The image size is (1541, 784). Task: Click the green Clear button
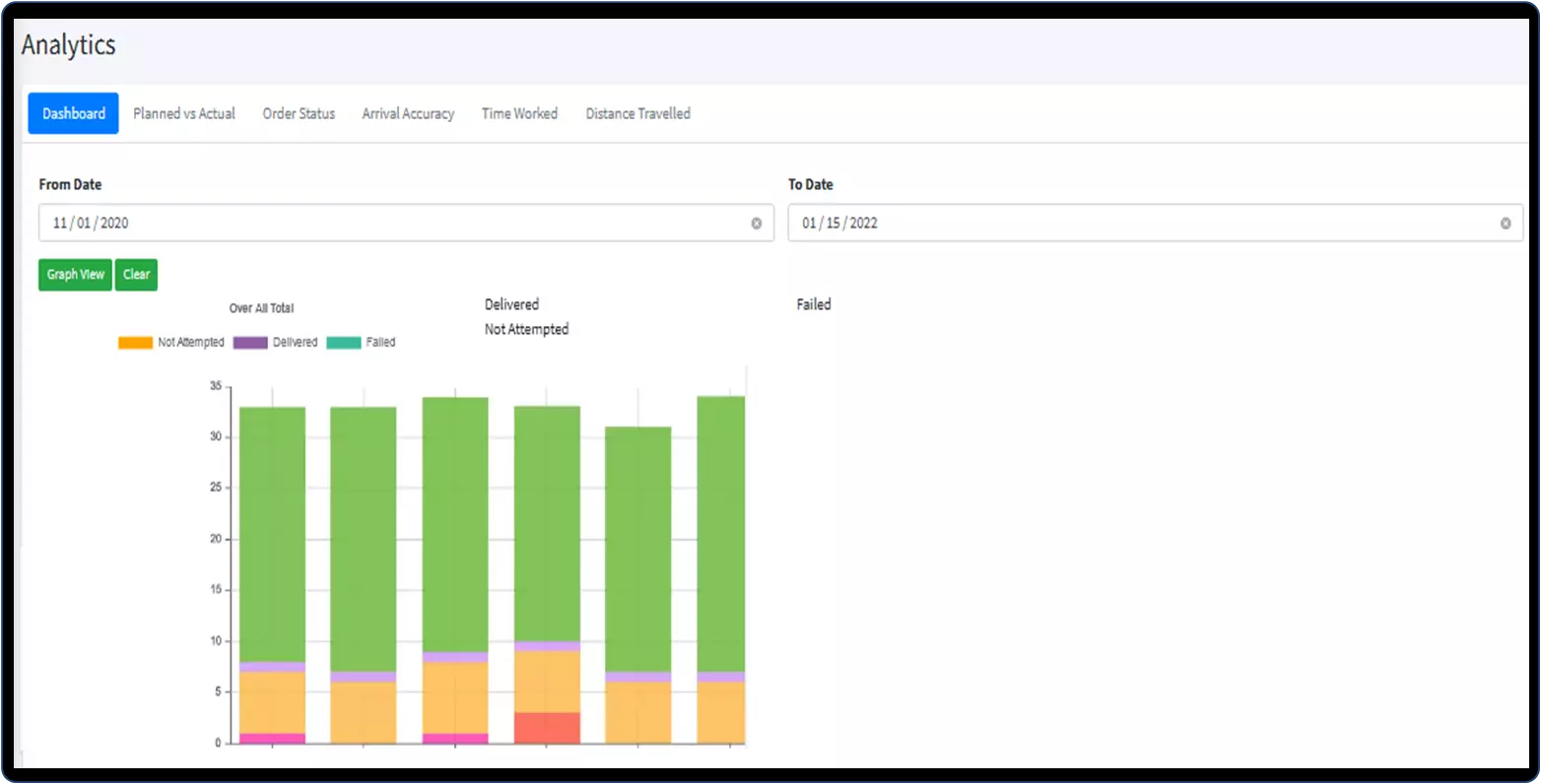click(136, 275)
